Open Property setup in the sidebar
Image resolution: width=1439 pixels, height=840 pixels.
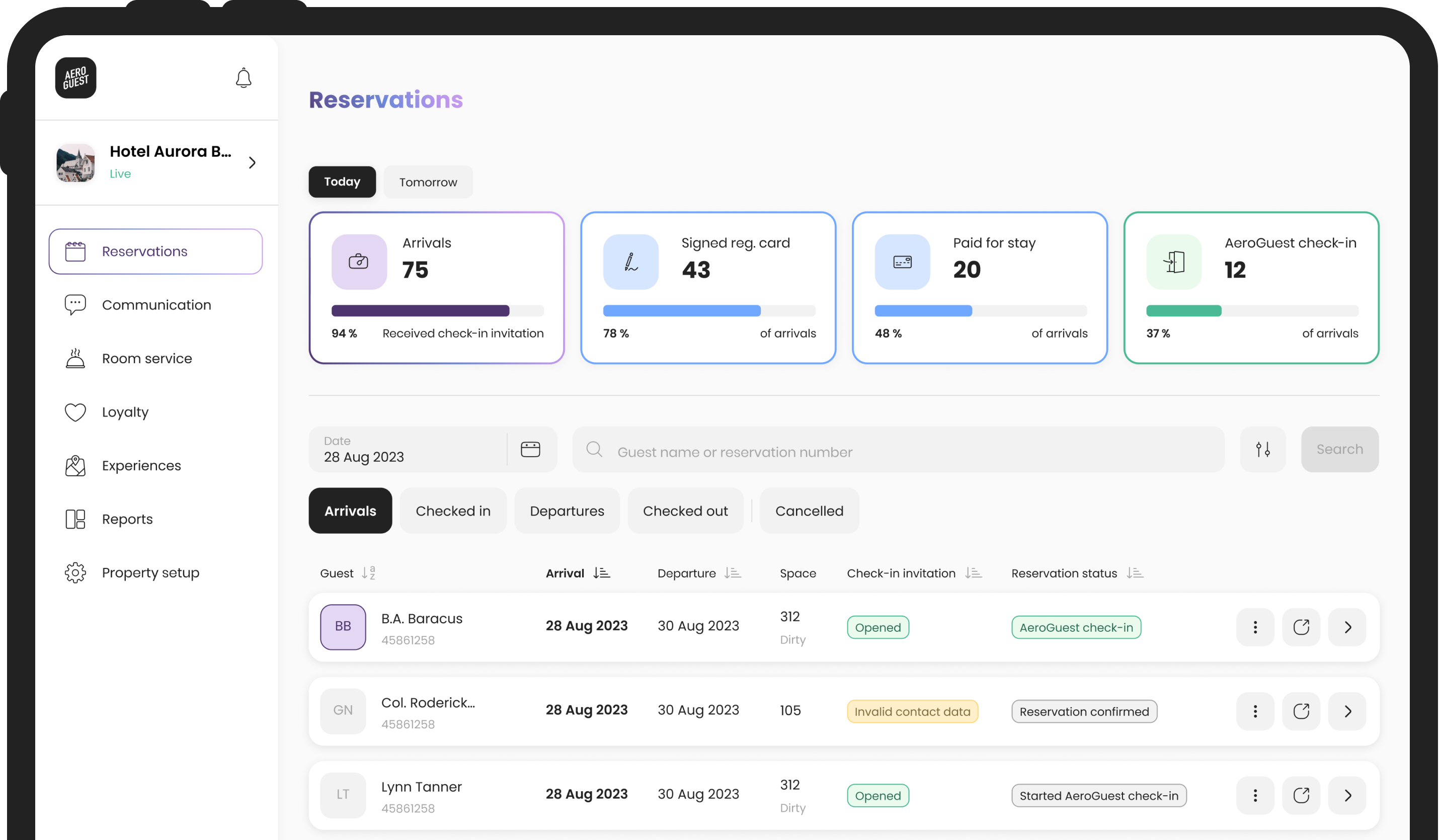point(155,573)
